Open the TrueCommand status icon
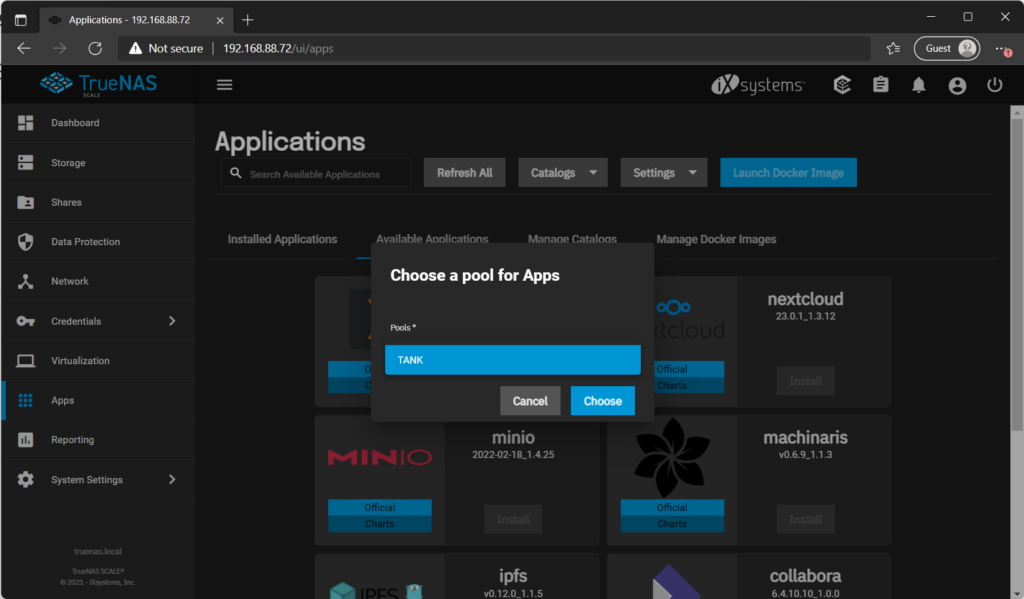This screenshot has width=1024, height=599. 842,85
